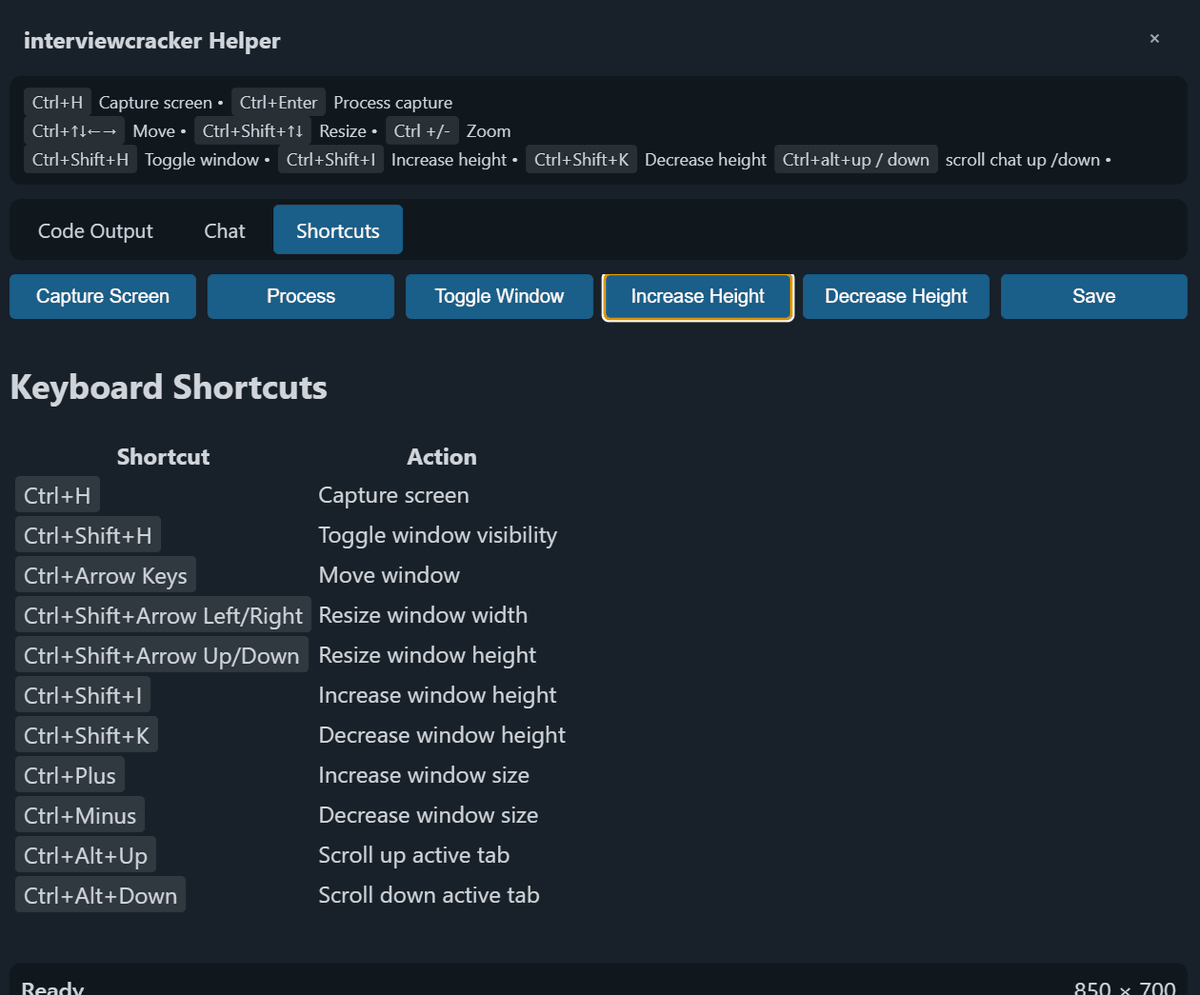Click the Ctrl+H cell in the shortcuts table

[x=57, y=495]
